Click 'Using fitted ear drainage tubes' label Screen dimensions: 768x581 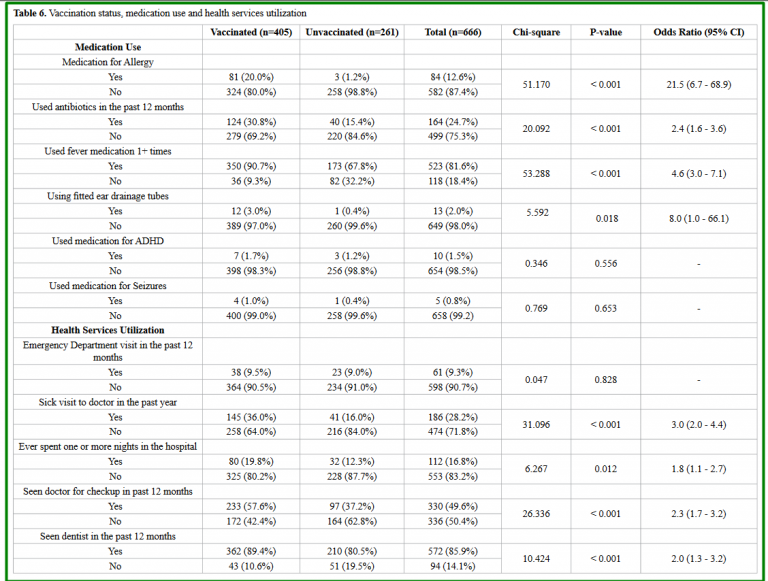coord(108,196)
